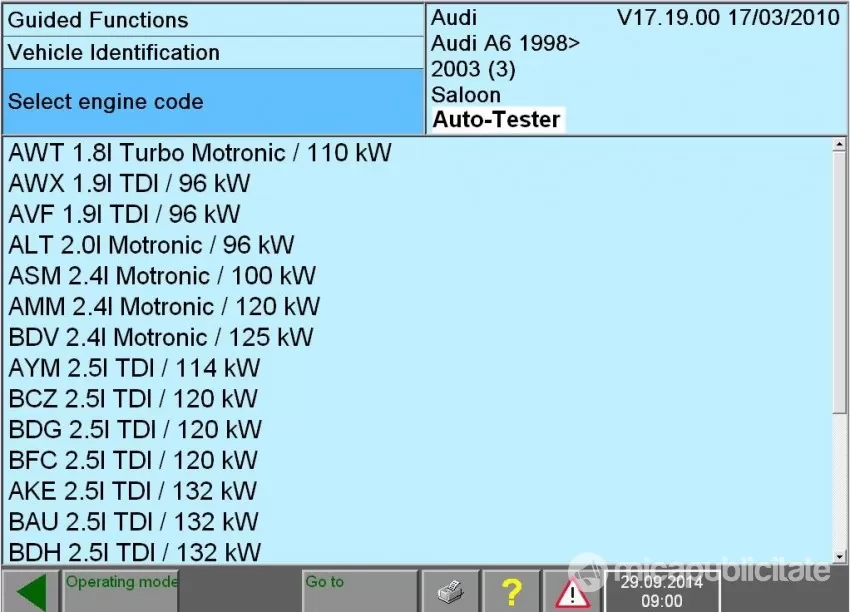
Task: Click the scroll down arrow of the engine list
Action: pos(839,557)
